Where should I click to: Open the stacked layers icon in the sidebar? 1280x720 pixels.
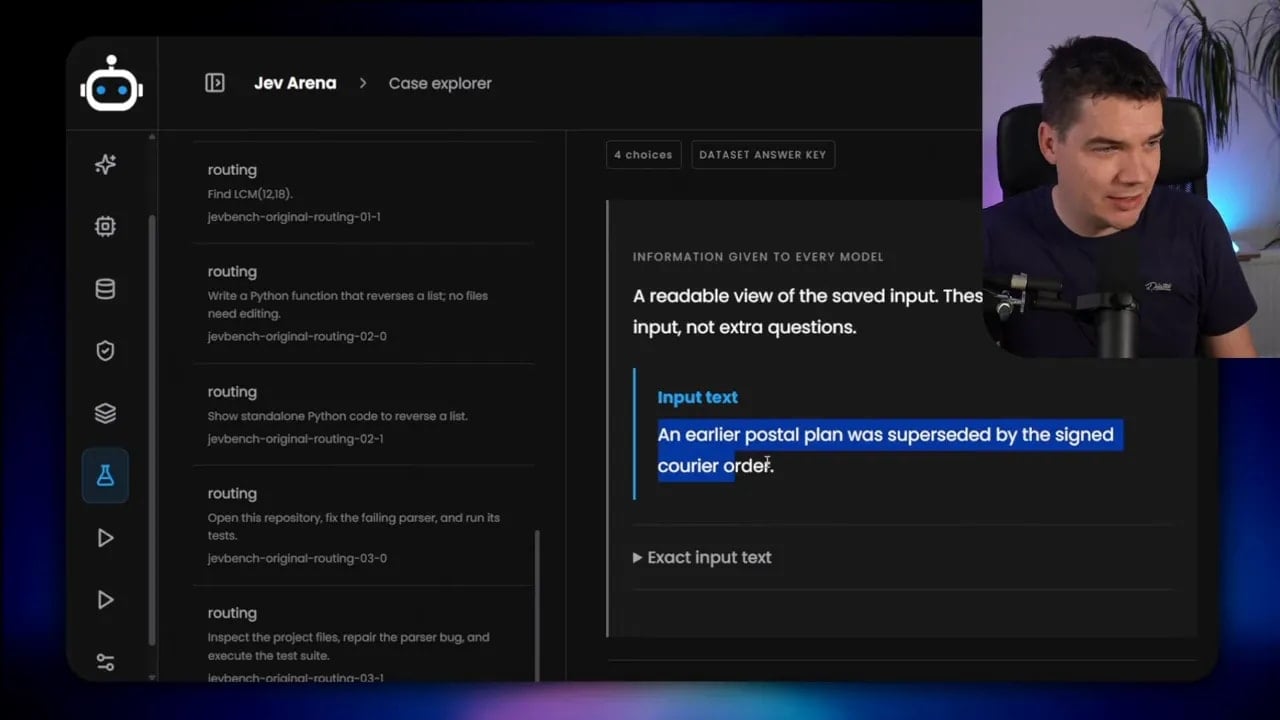tap(105, 413)
